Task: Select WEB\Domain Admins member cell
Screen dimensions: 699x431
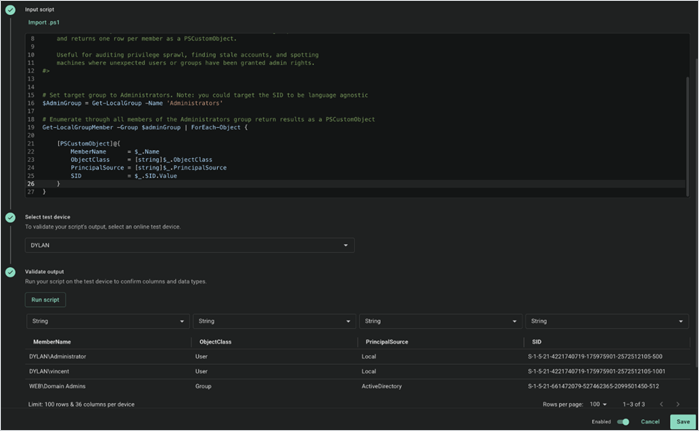Action: click(57, 386)
